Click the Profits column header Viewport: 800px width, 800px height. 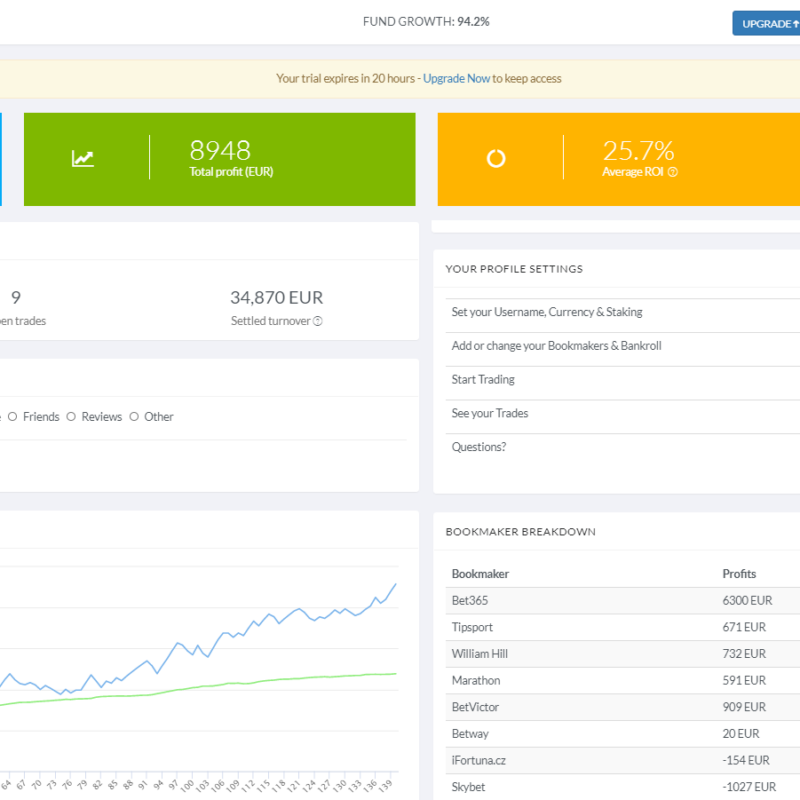coord(739,574)
